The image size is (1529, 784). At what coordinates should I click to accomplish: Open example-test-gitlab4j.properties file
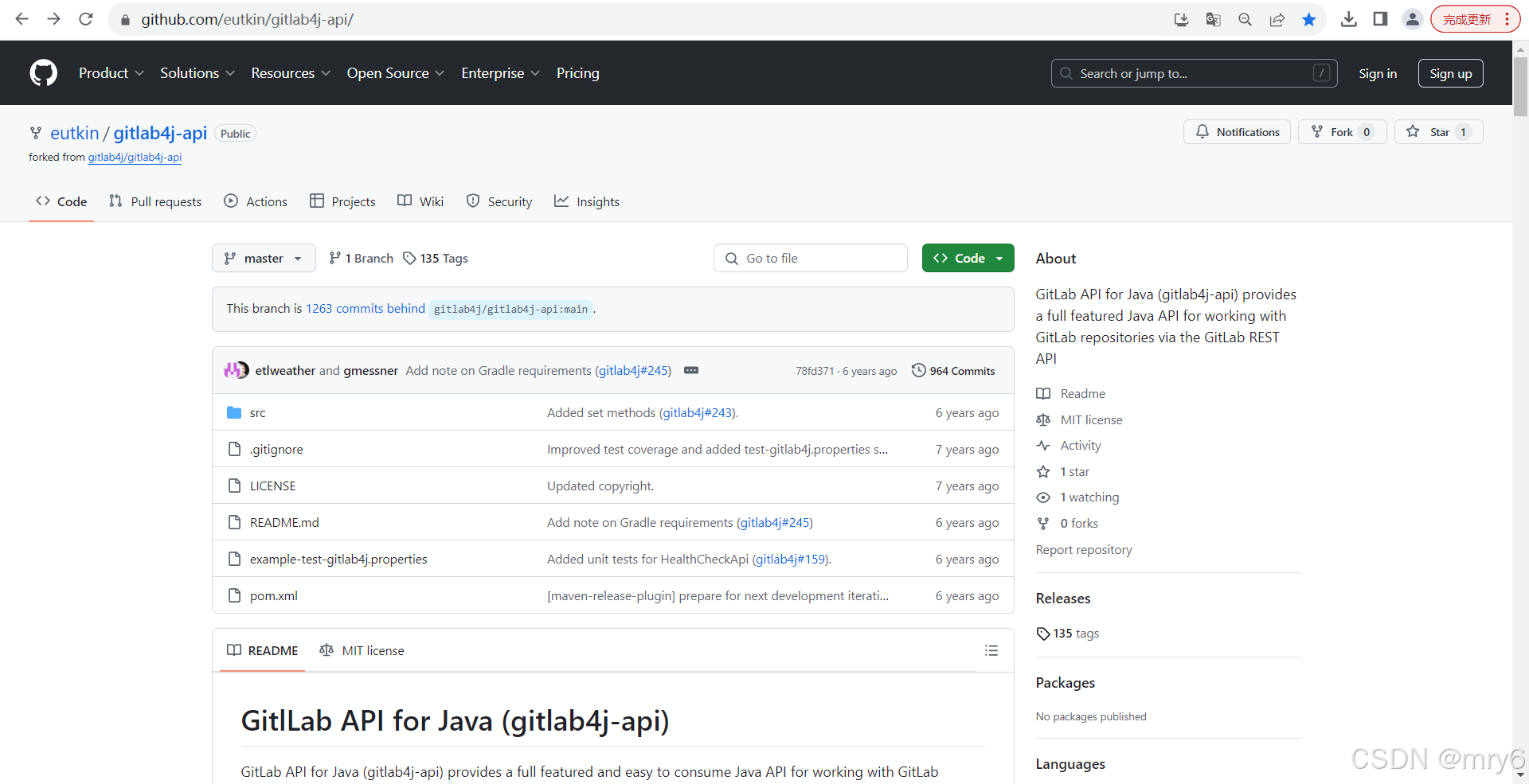338,559
